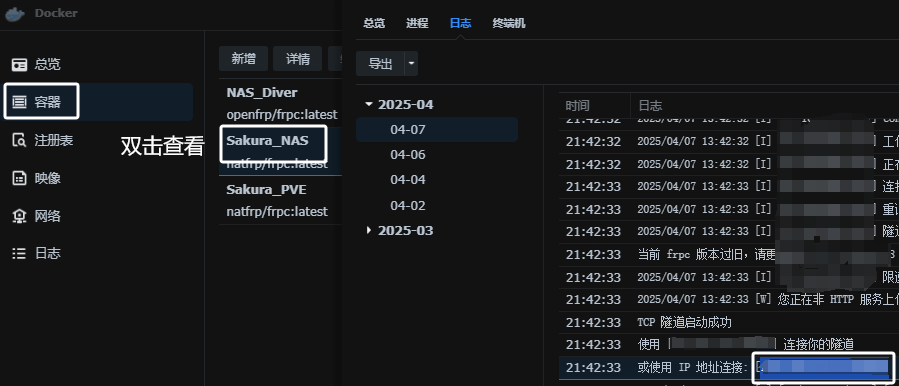
Task: Click the 新增 button
Action: pos(243,59)
